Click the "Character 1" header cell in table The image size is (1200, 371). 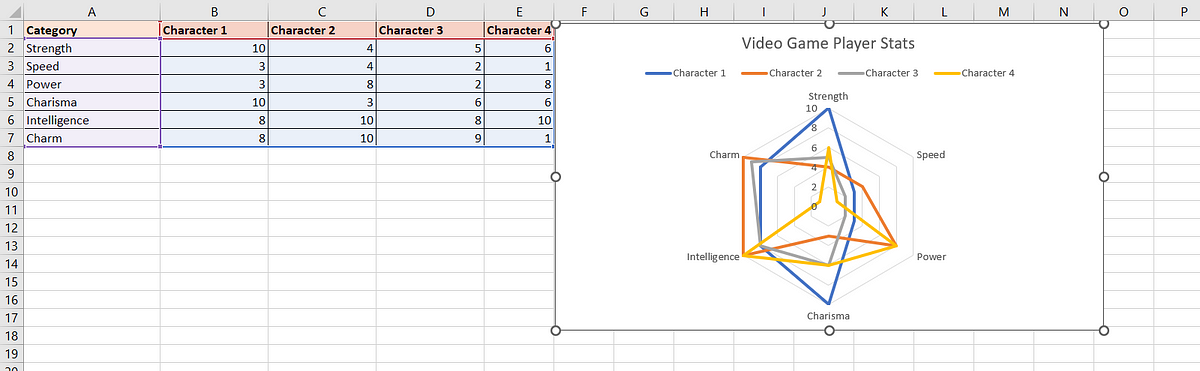coord(214,30)
